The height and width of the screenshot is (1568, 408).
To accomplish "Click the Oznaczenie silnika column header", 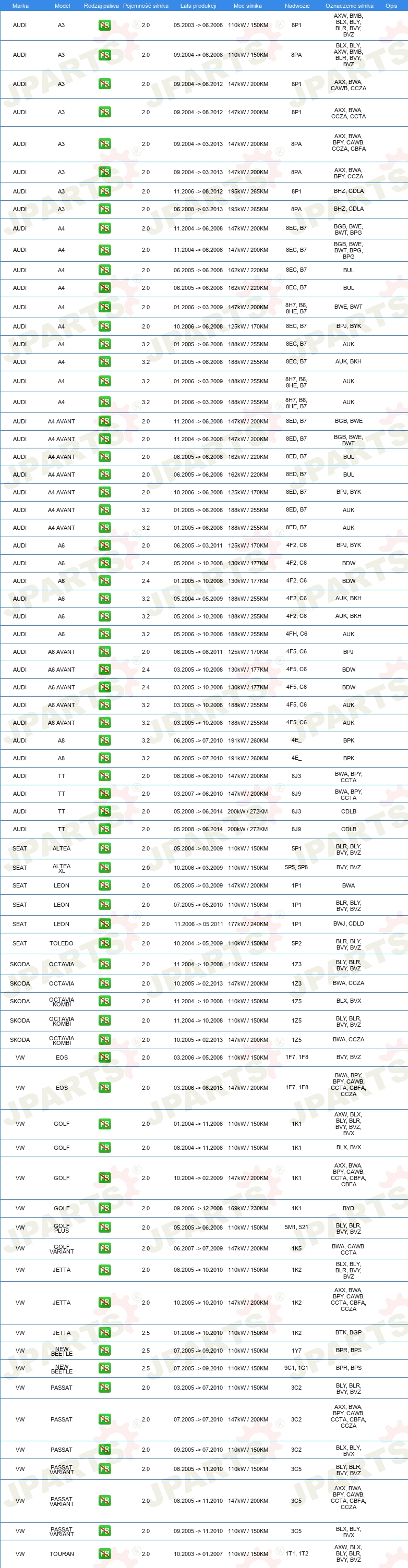I will point(349,6).
